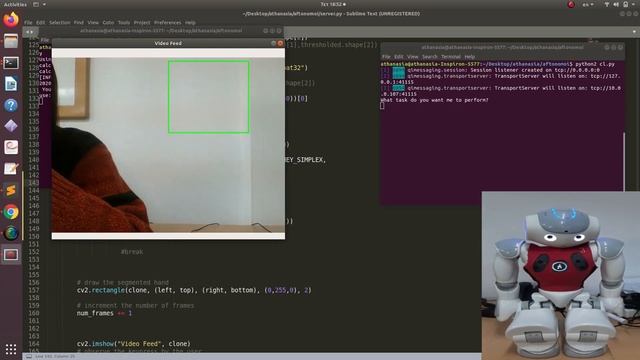Open the Files manager from the dock
Image resolution: width=640 pixels, height=360 pixels.
point(11,41)
